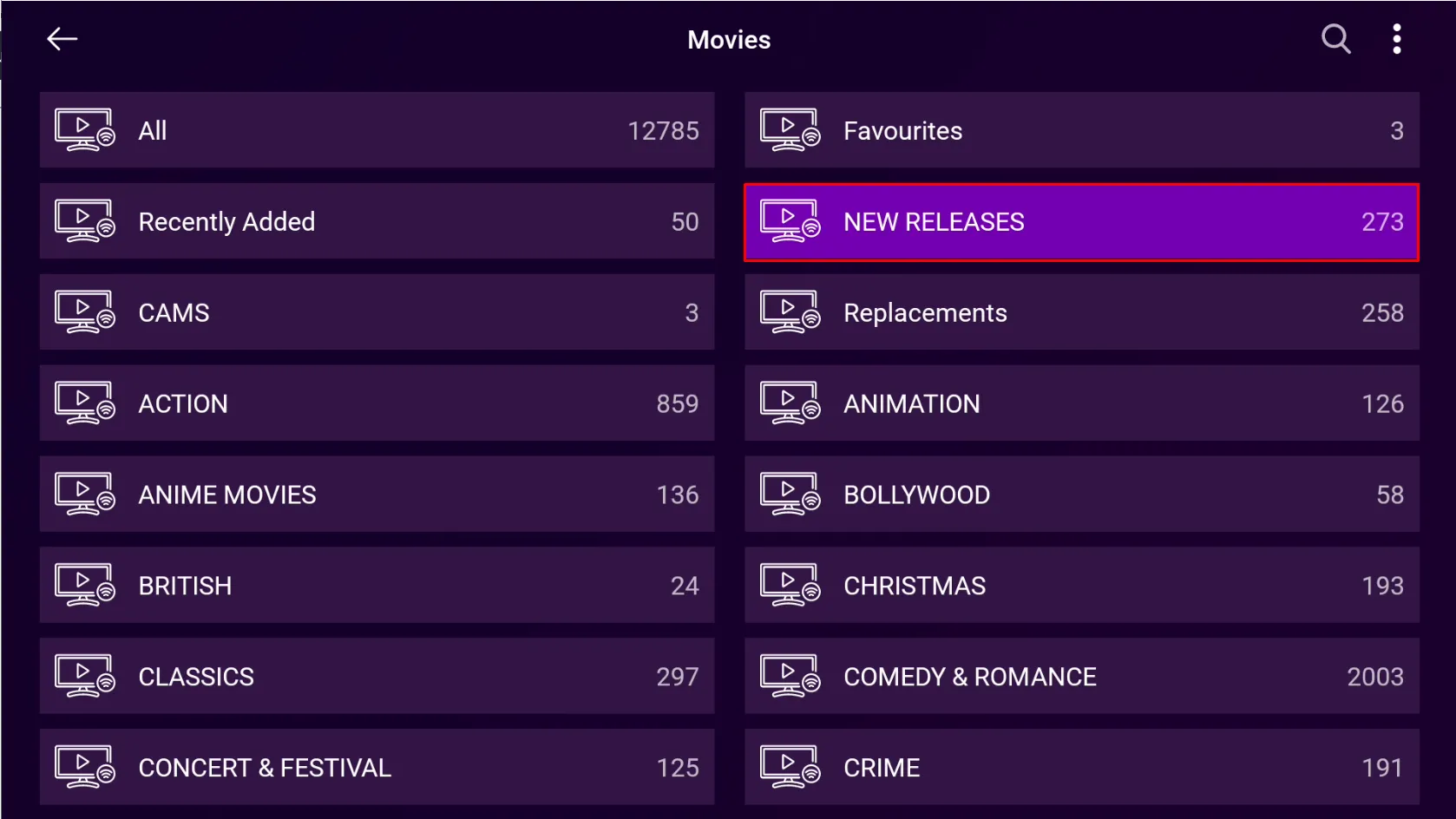
Task: Open the three-dot overflow menu
Action: click(1396, 39)
